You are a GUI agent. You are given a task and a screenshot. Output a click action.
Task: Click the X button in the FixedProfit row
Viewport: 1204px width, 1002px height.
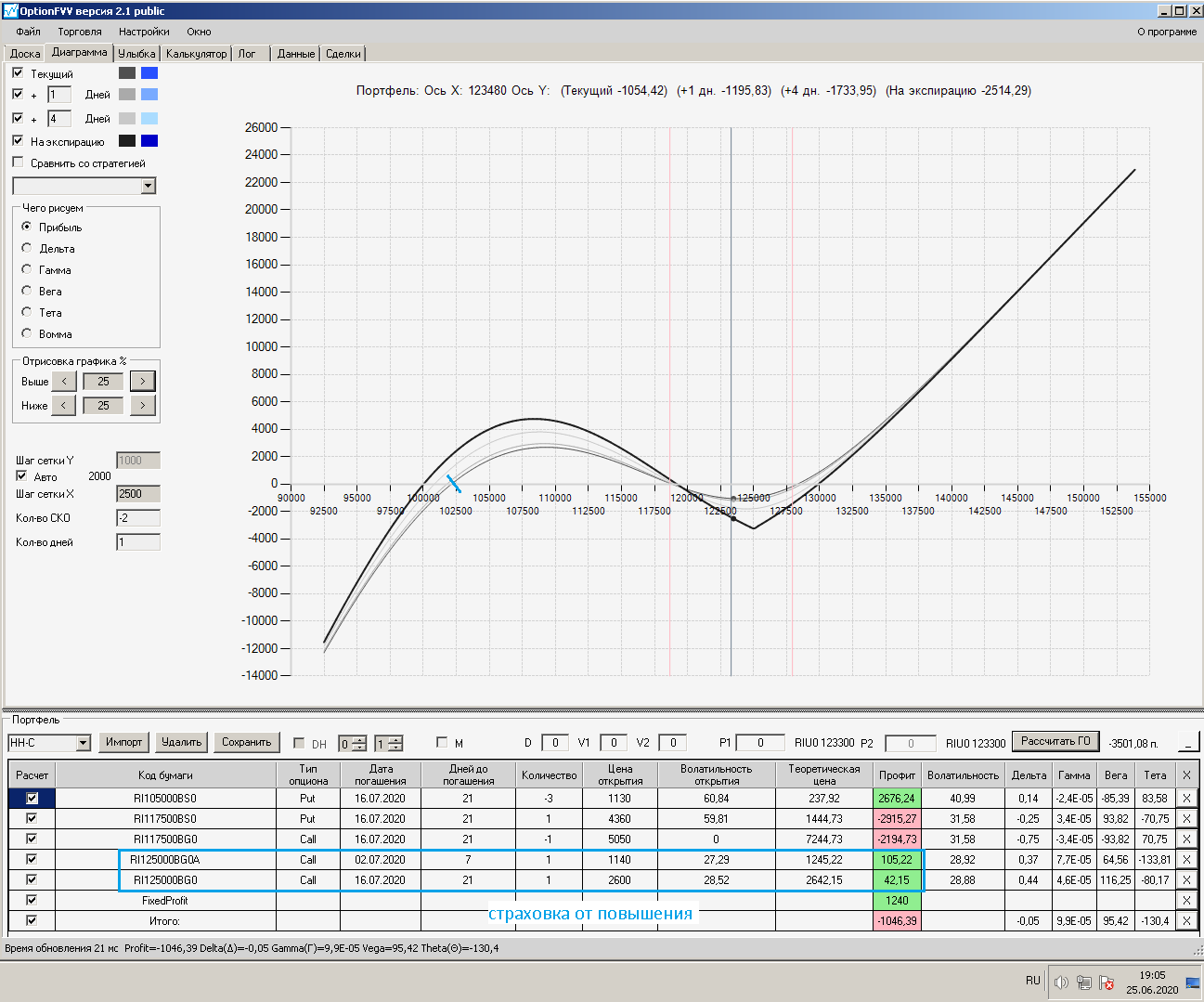coord(1185,901)
